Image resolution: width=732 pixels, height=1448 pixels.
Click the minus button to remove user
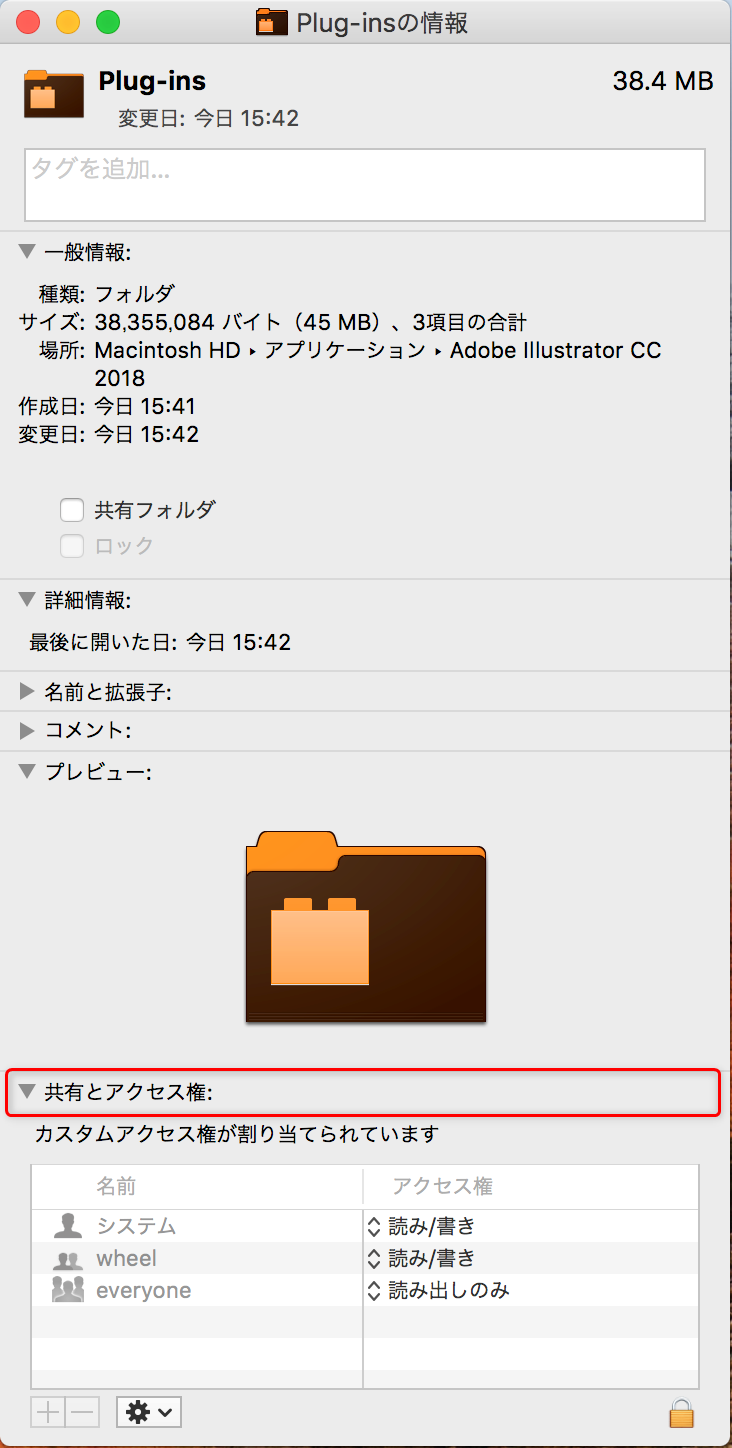(x=82, y=1412)
